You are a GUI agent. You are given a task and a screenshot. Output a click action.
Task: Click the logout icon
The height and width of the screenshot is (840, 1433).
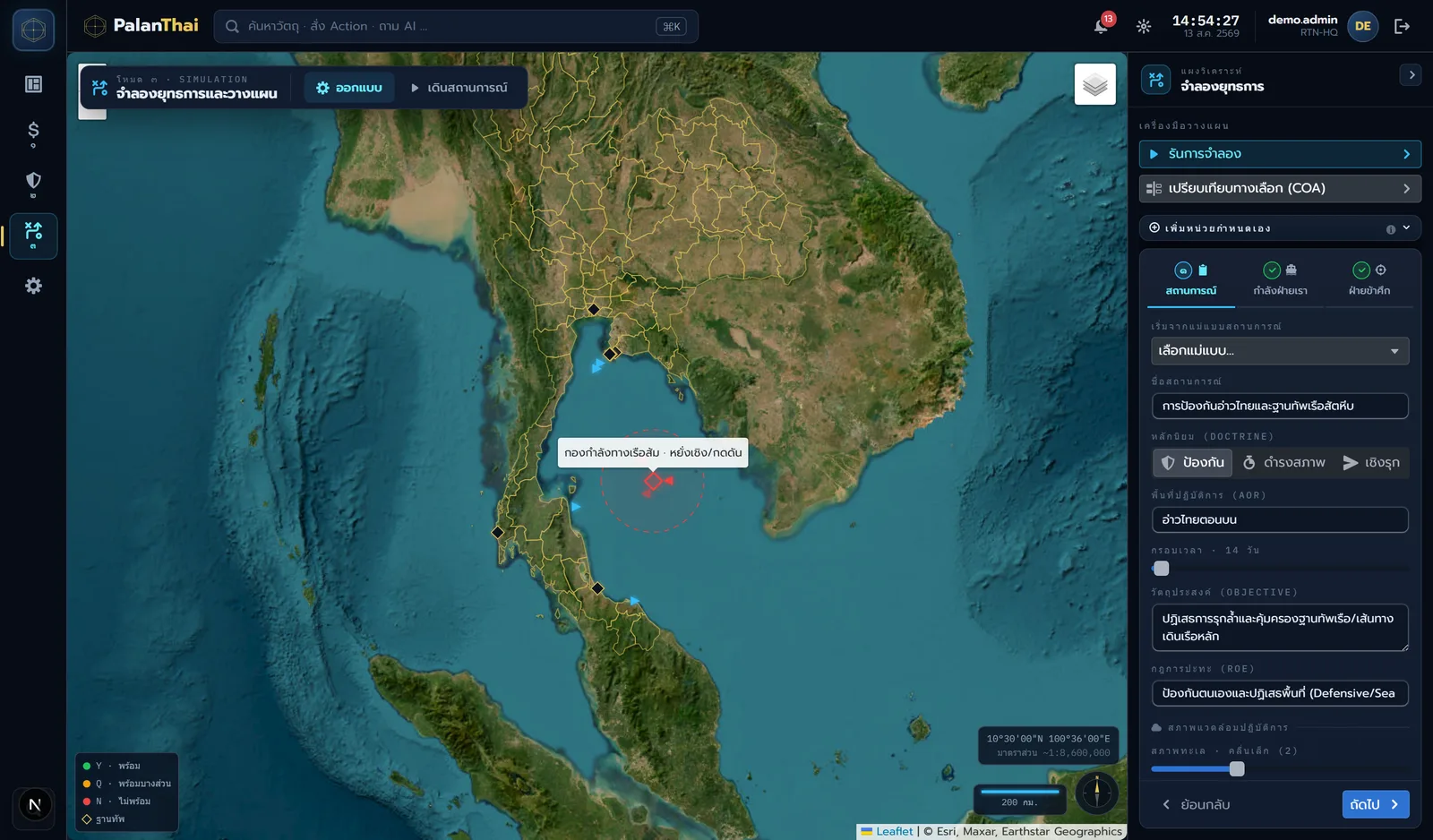pyautogui.click(x=1402, y=26)
